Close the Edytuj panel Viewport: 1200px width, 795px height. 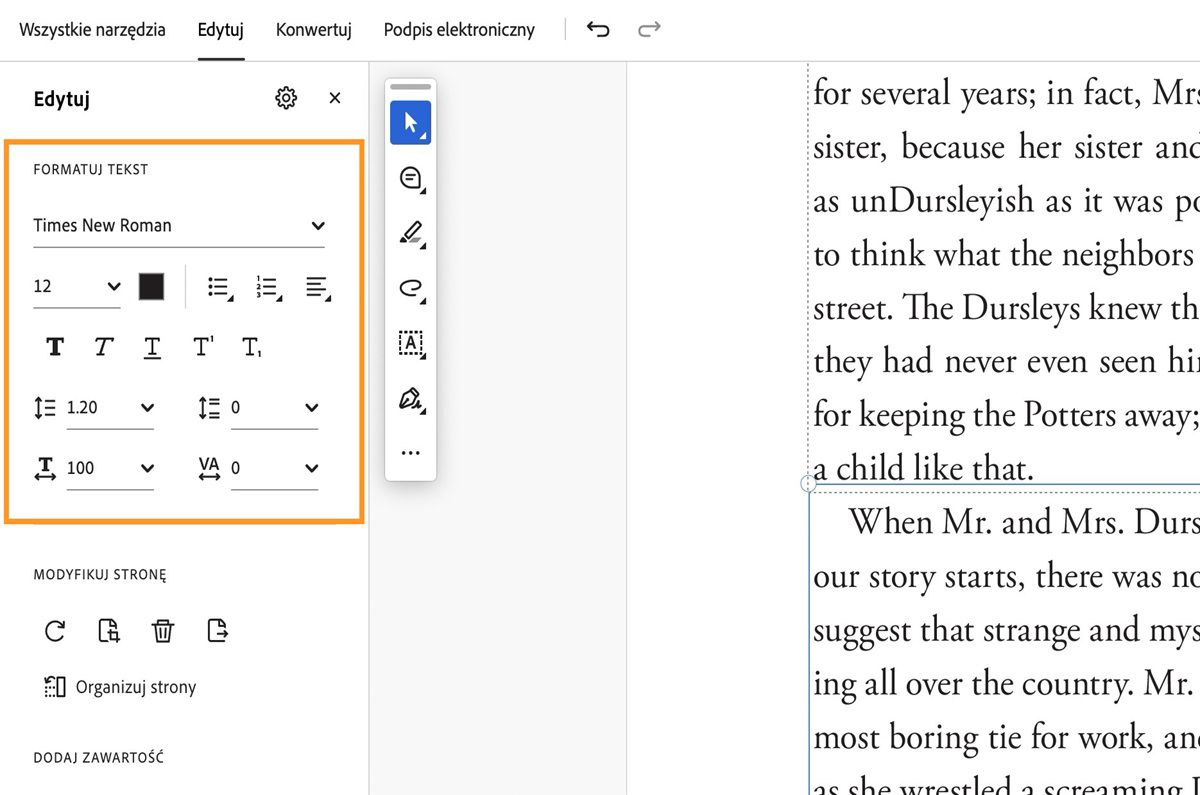[335, 98]
